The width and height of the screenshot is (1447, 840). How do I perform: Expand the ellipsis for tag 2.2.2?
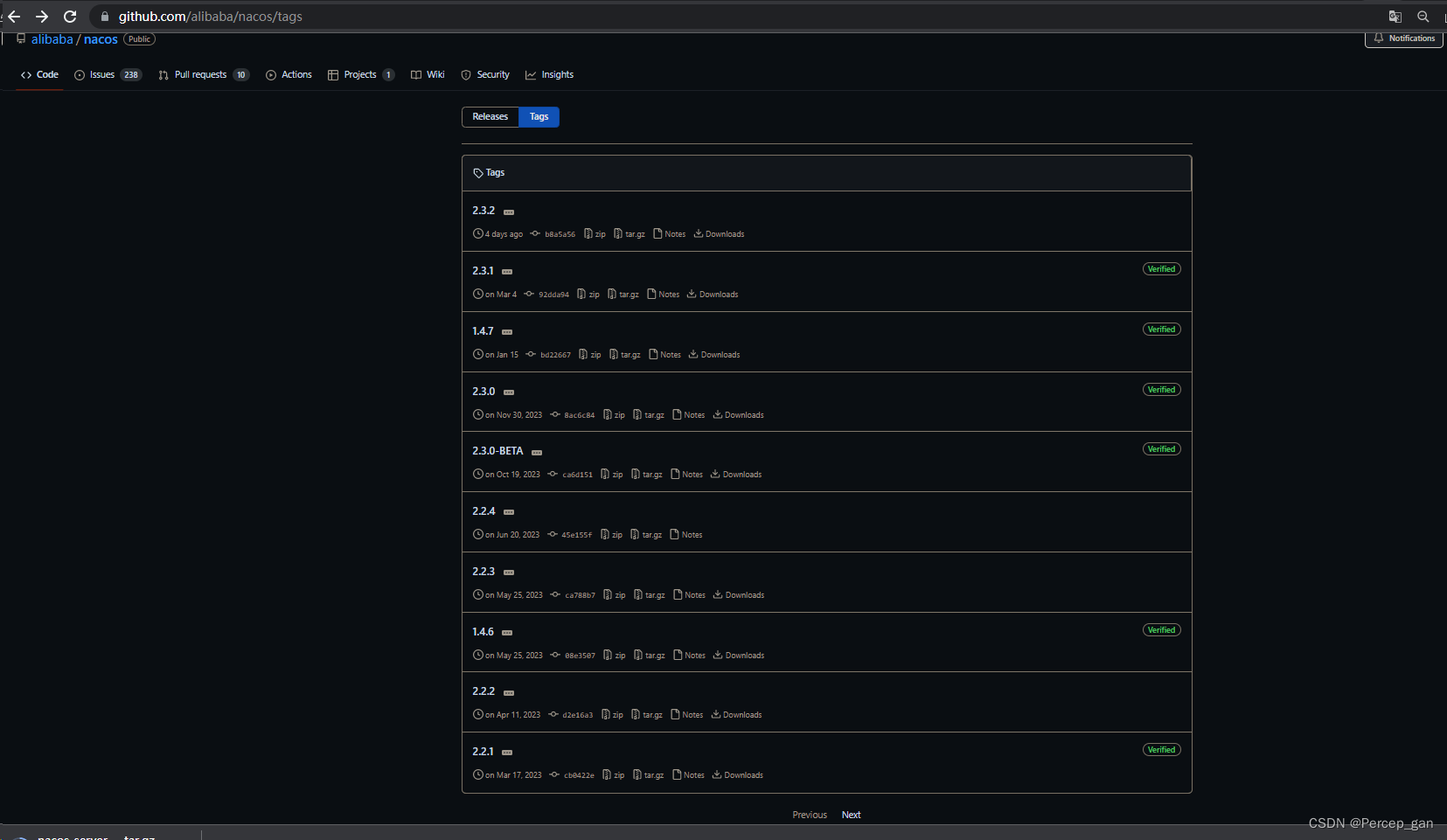[x=509, y=693]
